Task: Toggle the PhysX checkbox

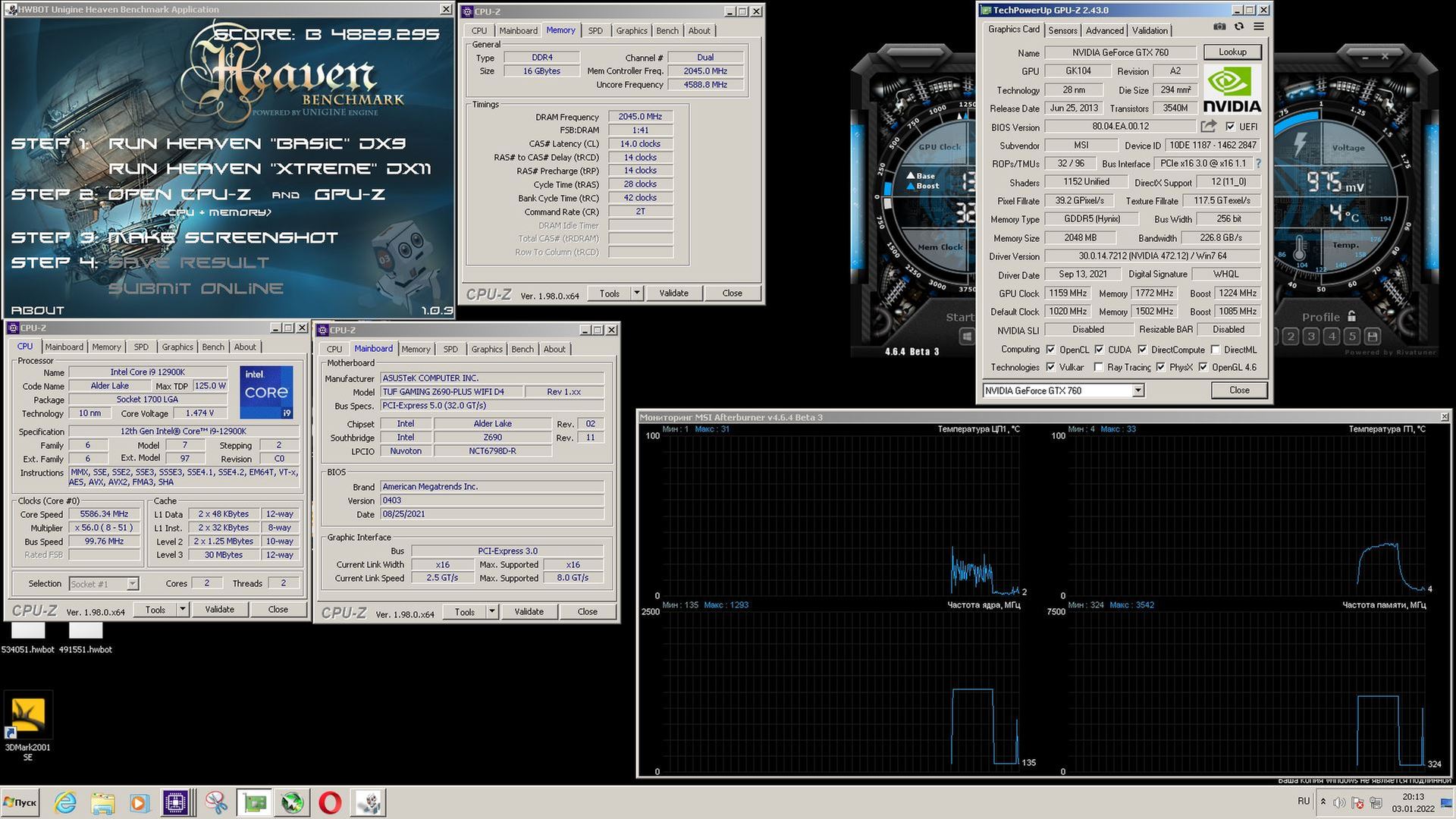Action: click(x=1160, y=367)
